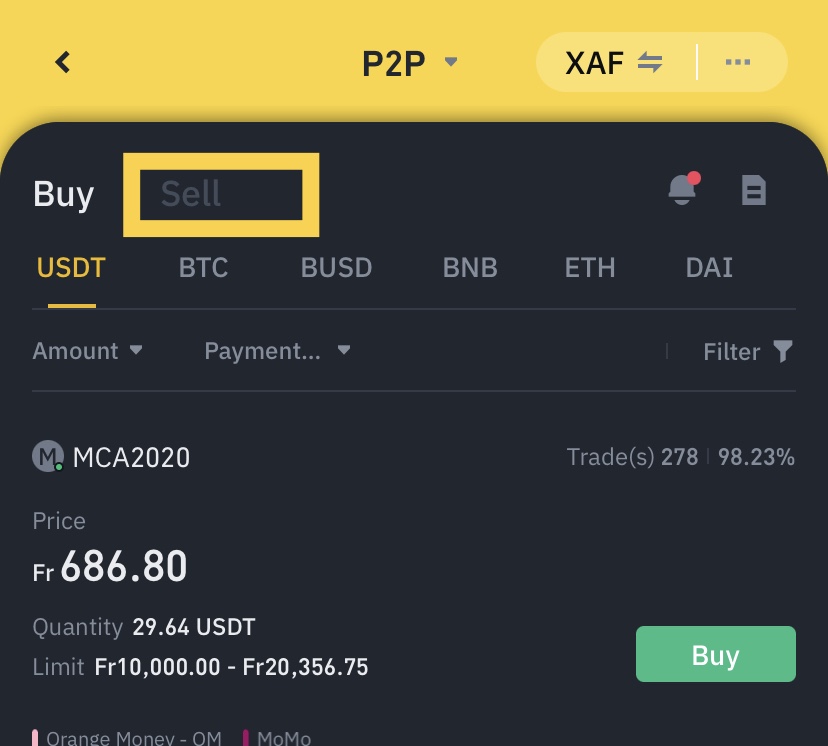The width and height of the screenshot is (828, 746).
Task: Expand the P2P mode dropdown arrow
Action: click(x=451, y=62)
